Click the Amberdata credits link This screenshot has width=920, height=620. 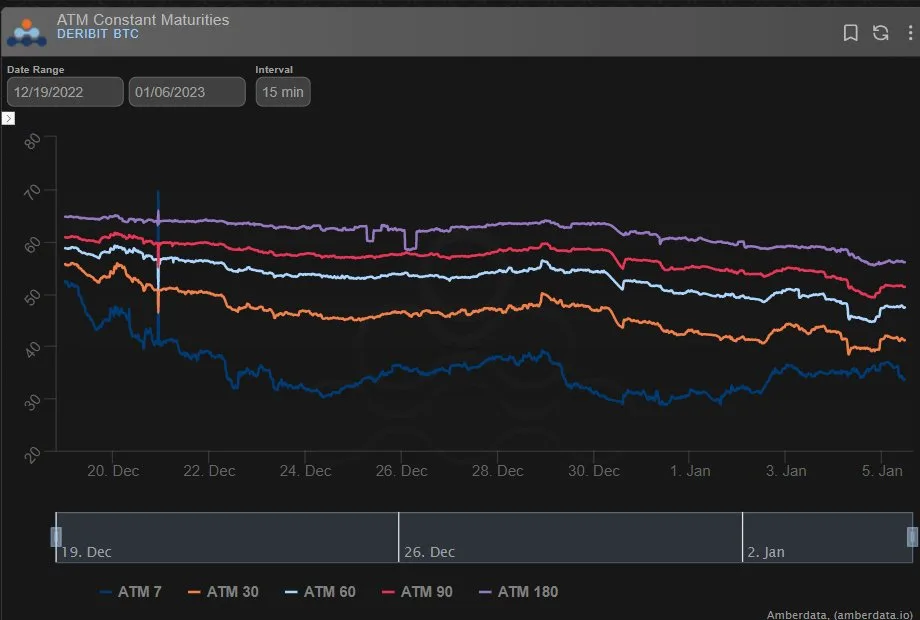[x=840, y=615]
